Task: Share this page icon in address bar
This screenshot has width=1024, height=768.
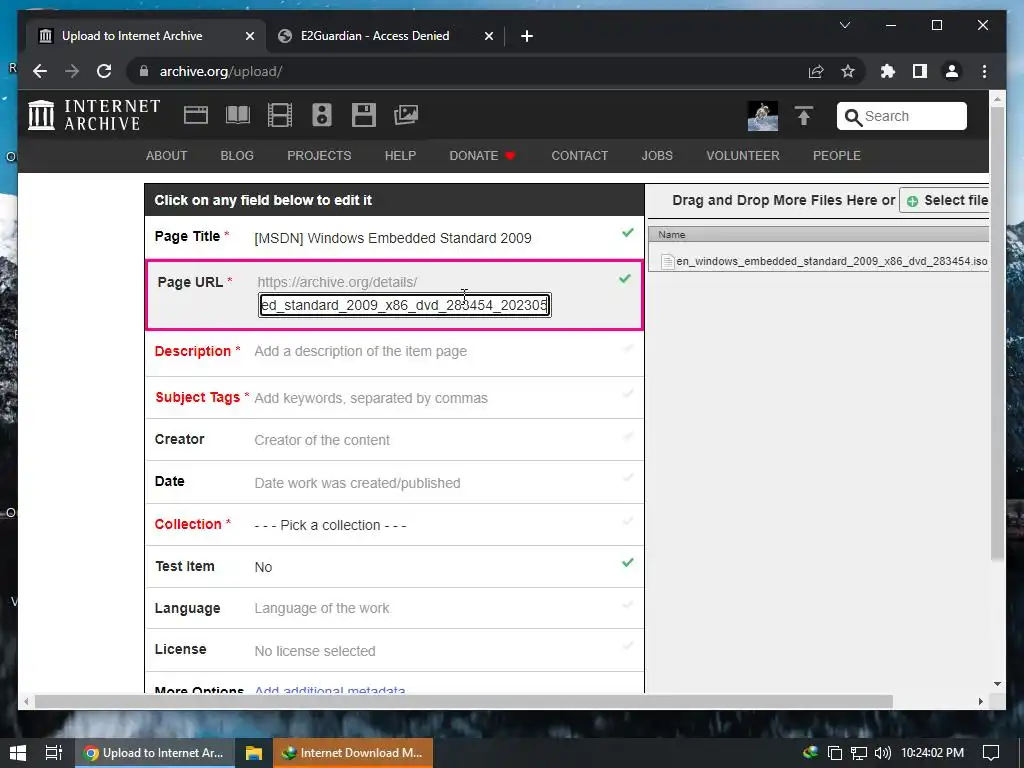Action: [x=816, y=71]
